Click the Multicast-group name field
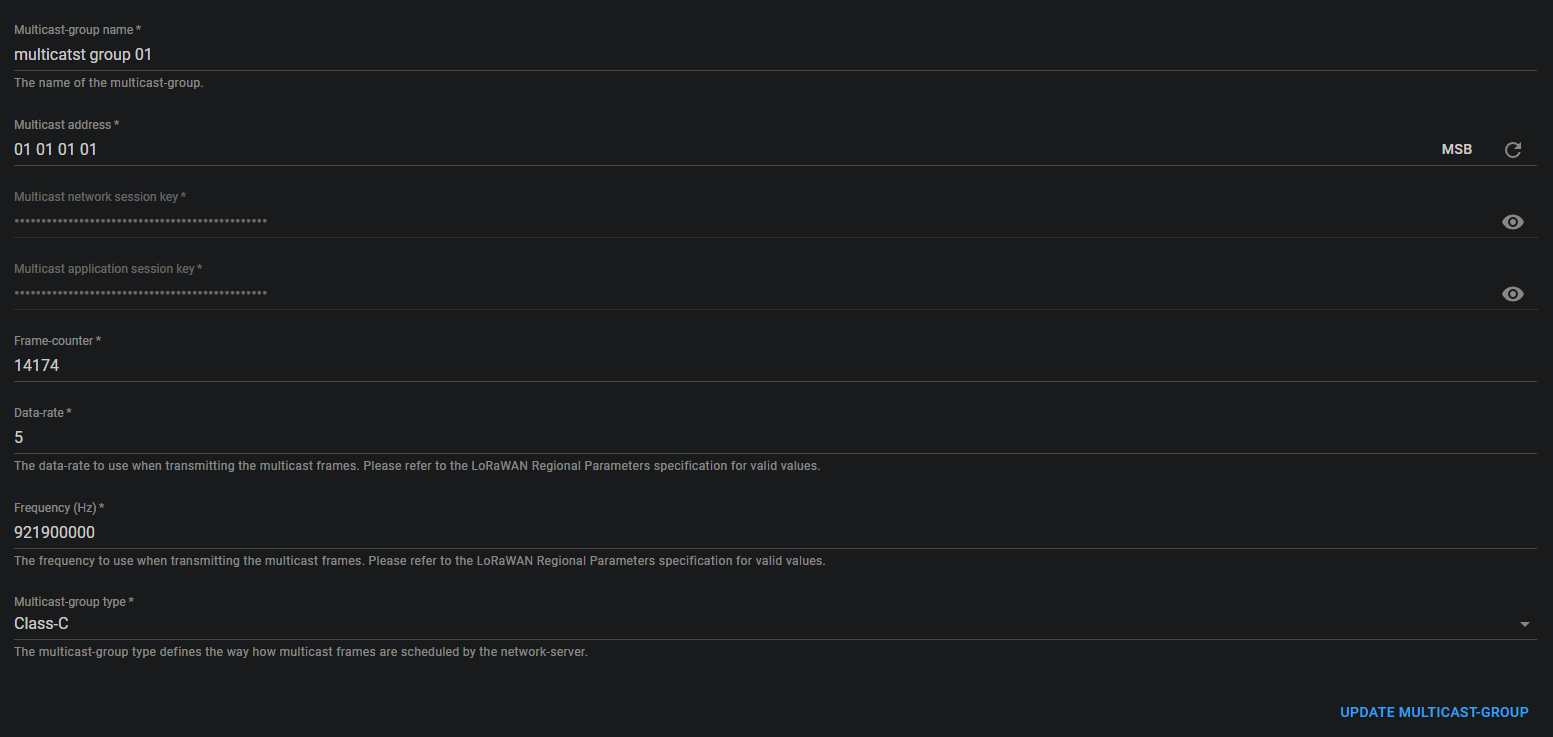 (x=400, y=54)
